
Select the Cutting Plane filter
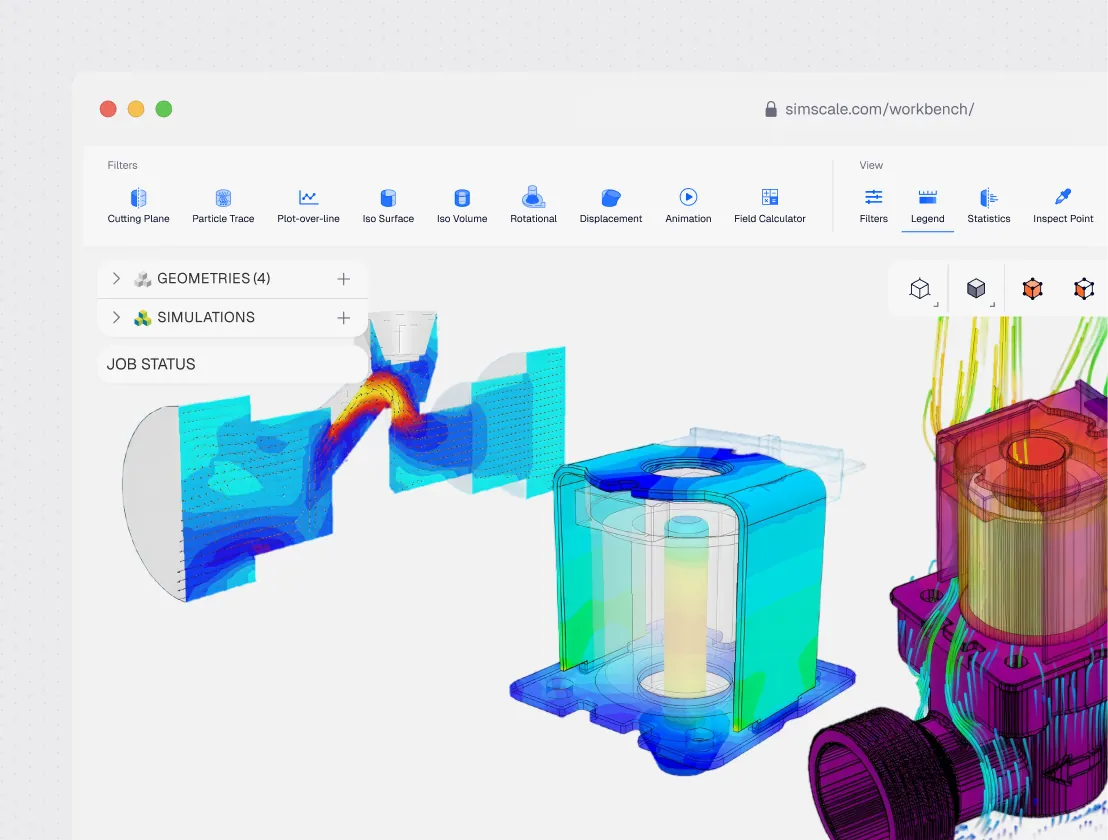coord(138,206)
